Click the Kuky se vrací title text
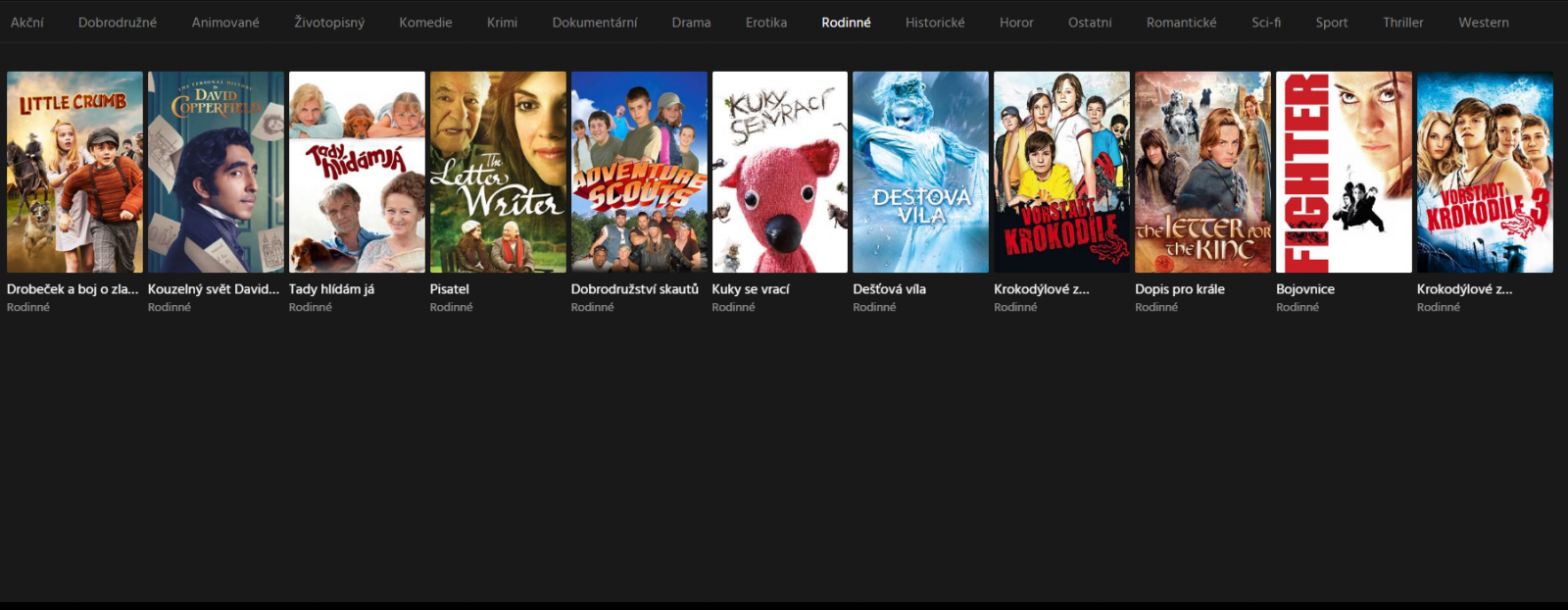Image resolution: width=1568 pixels, height=610 pixels. tap(751, 289)
